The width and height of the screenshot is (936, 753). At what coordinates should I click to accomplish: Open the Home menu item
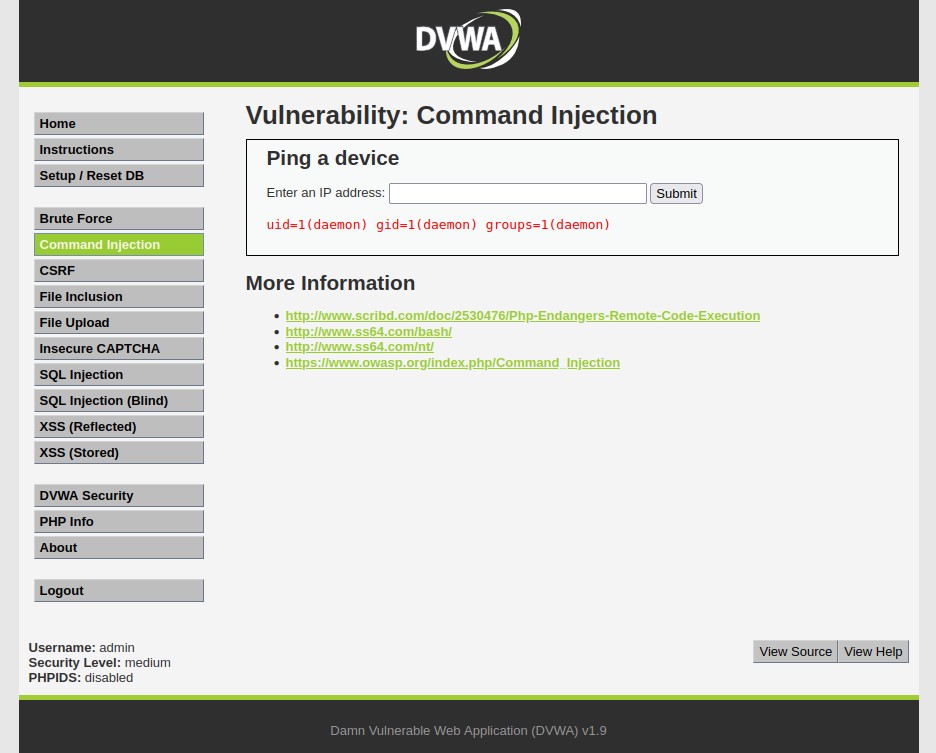[x=119, y=124]
